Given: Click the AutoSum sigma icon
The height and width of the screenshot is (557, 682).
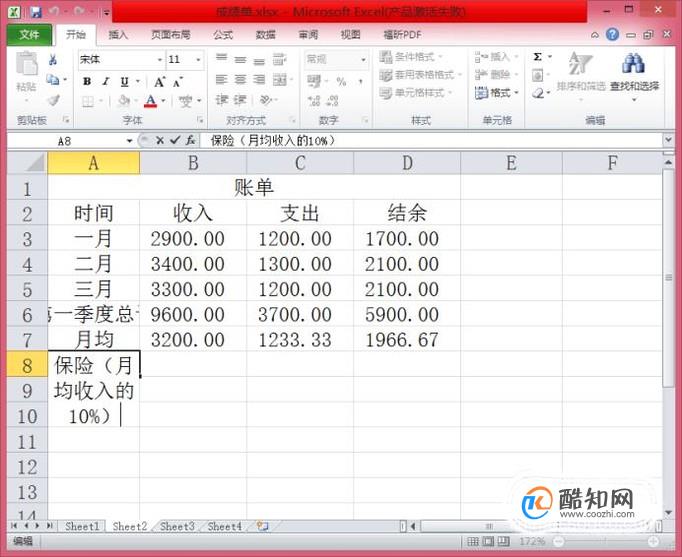Looking at the screenshot, I should (538, 57).
